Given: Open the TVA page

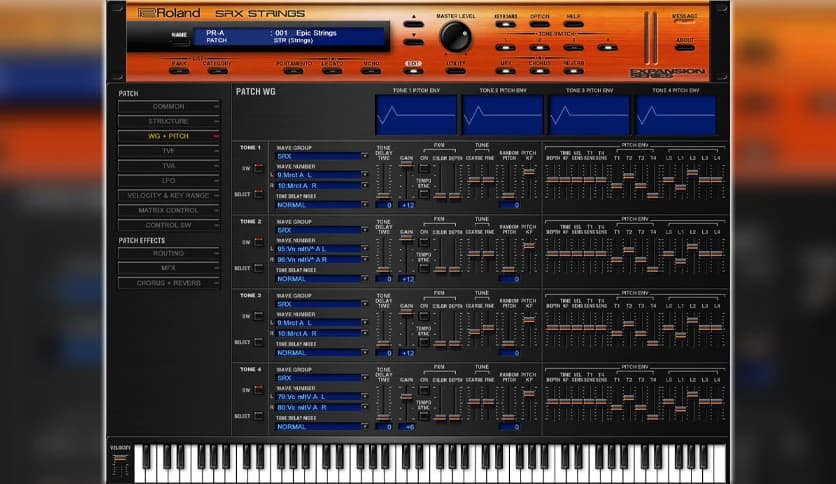Looking at the screenshot, I should [x=168, y=166].
